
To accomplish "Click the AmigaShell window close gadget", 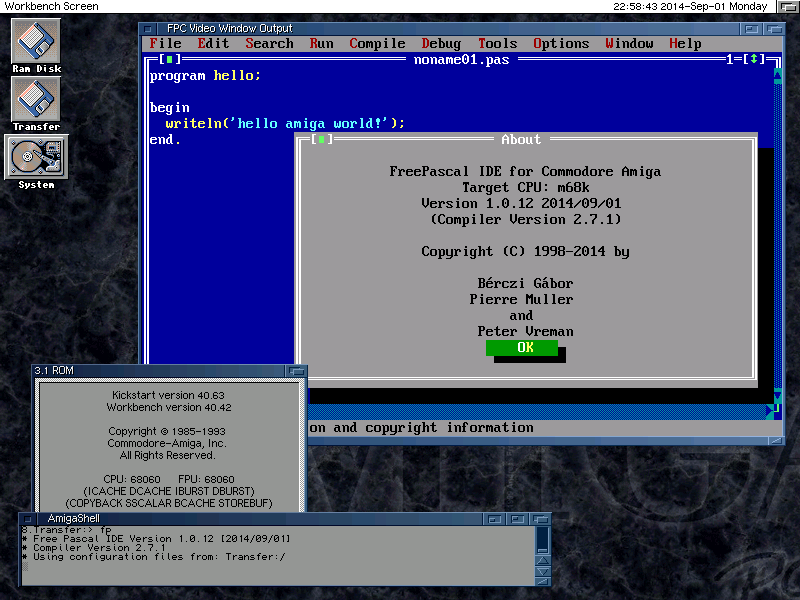I will tap(28, 519).
